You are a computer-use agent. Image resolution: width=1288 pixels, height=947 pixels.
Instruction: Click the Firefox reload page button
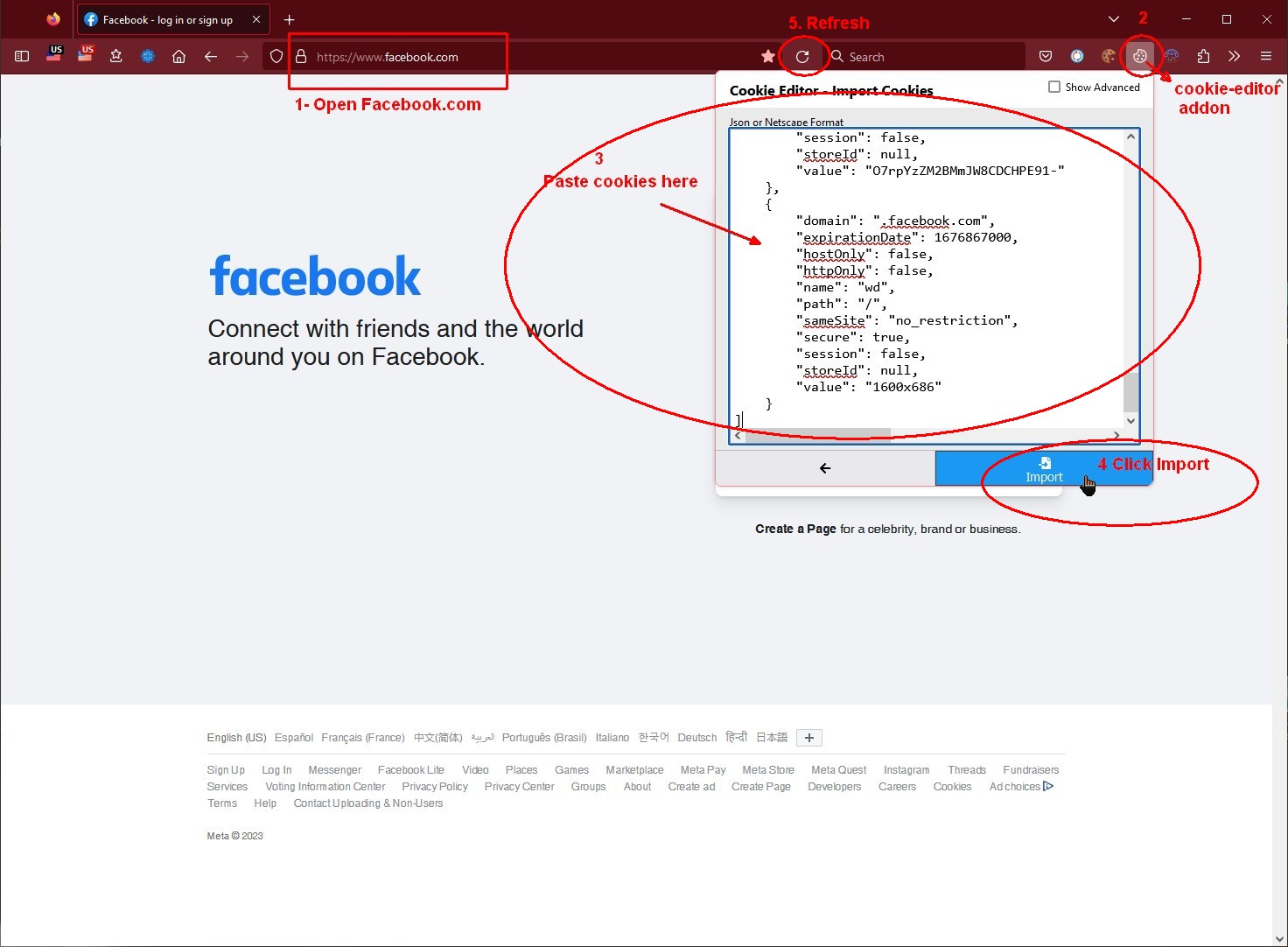(801, 57)
